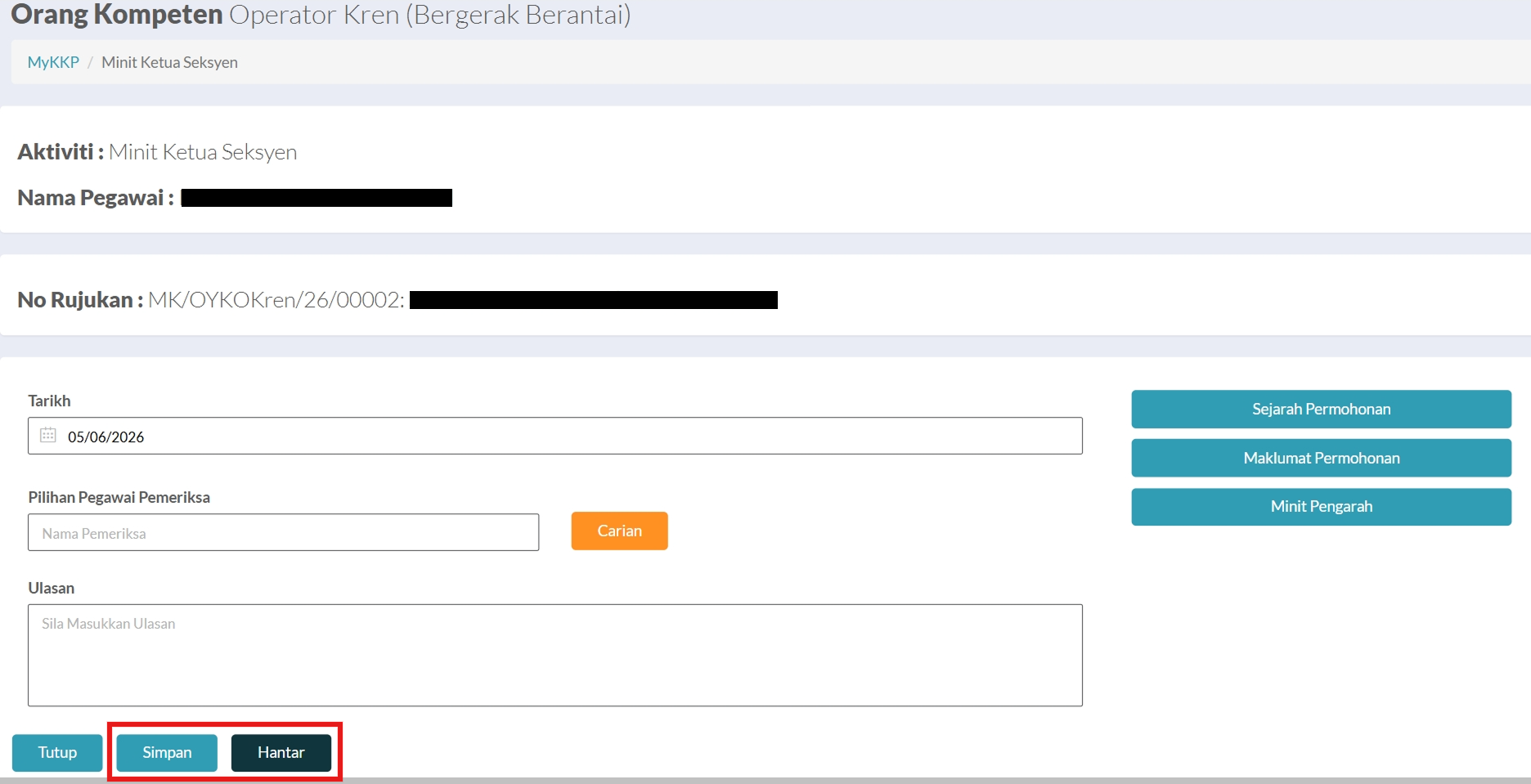
Task: Open the MyKKP breadcrumb link
Action: 53,62
